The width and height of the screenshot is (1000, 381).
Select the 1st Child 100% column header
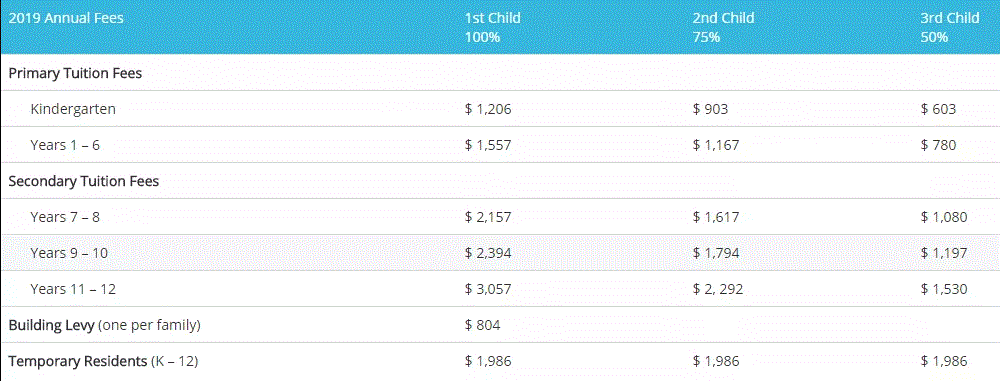click(x=492, y=27)
